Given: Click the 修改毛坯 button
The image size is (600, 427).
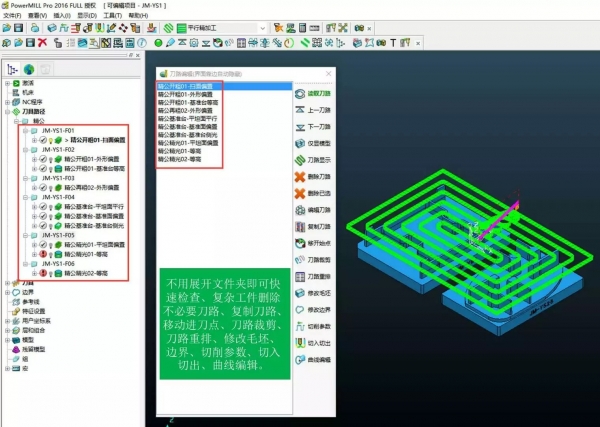Looking at the screenshot, I should pyautogui.click(x=313, y=291).
